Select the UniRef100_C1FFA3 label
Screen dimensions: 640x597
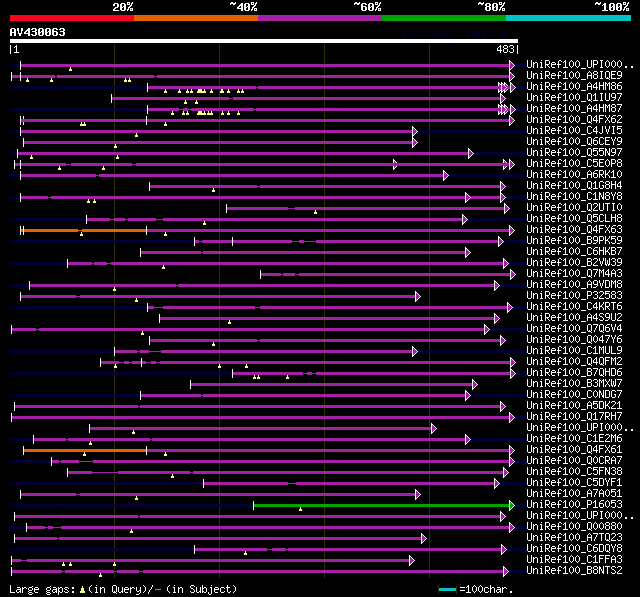pyautogui.click(x=574, y=560)
